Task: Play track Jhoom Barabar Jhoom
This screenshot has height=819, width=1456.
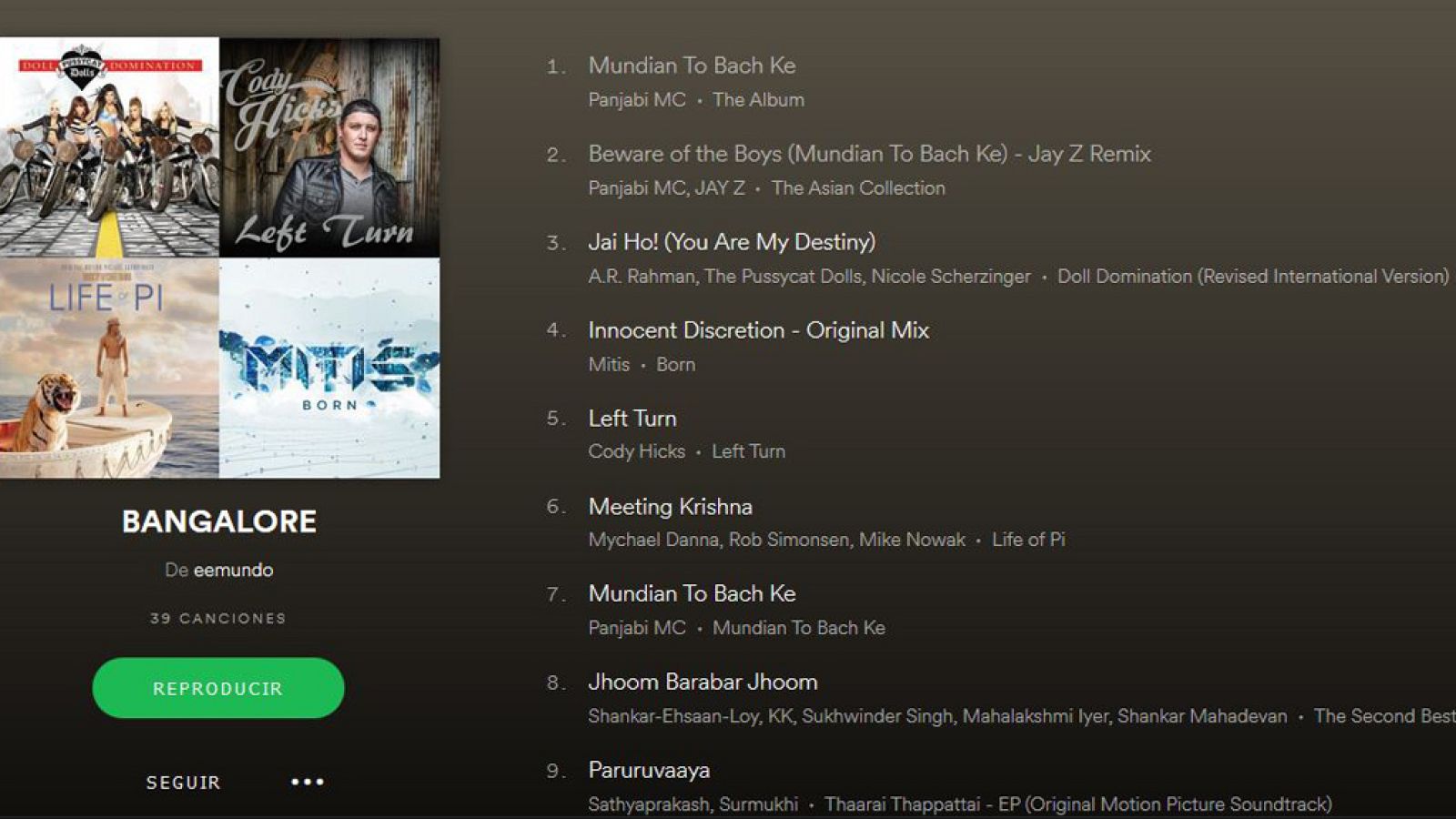Action: coord(703,682)
